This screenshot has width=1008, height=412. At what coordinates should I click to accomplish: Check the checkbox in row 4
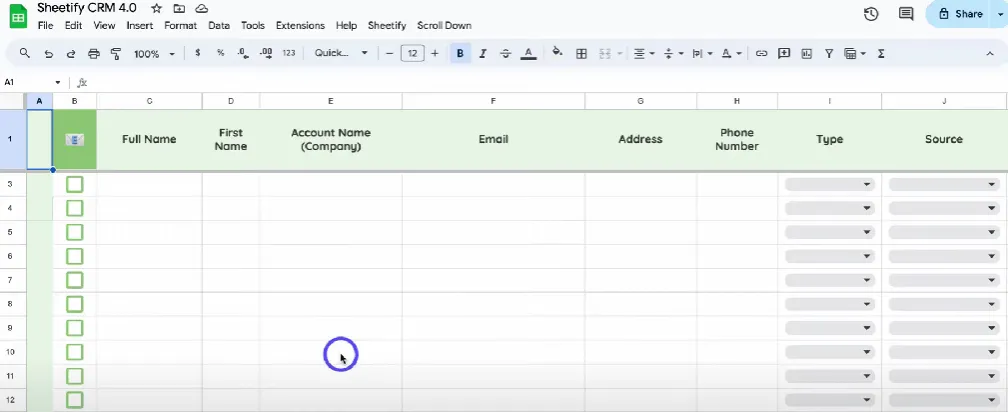pyautogui.click(x=75, y=208)
